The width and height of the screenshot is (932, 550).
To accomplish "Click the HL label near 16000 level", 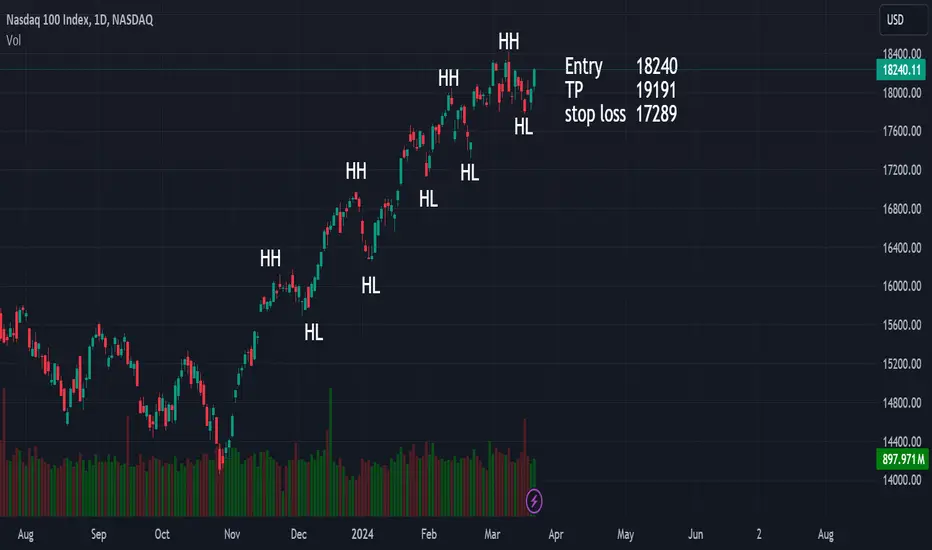I will point(371,286).
